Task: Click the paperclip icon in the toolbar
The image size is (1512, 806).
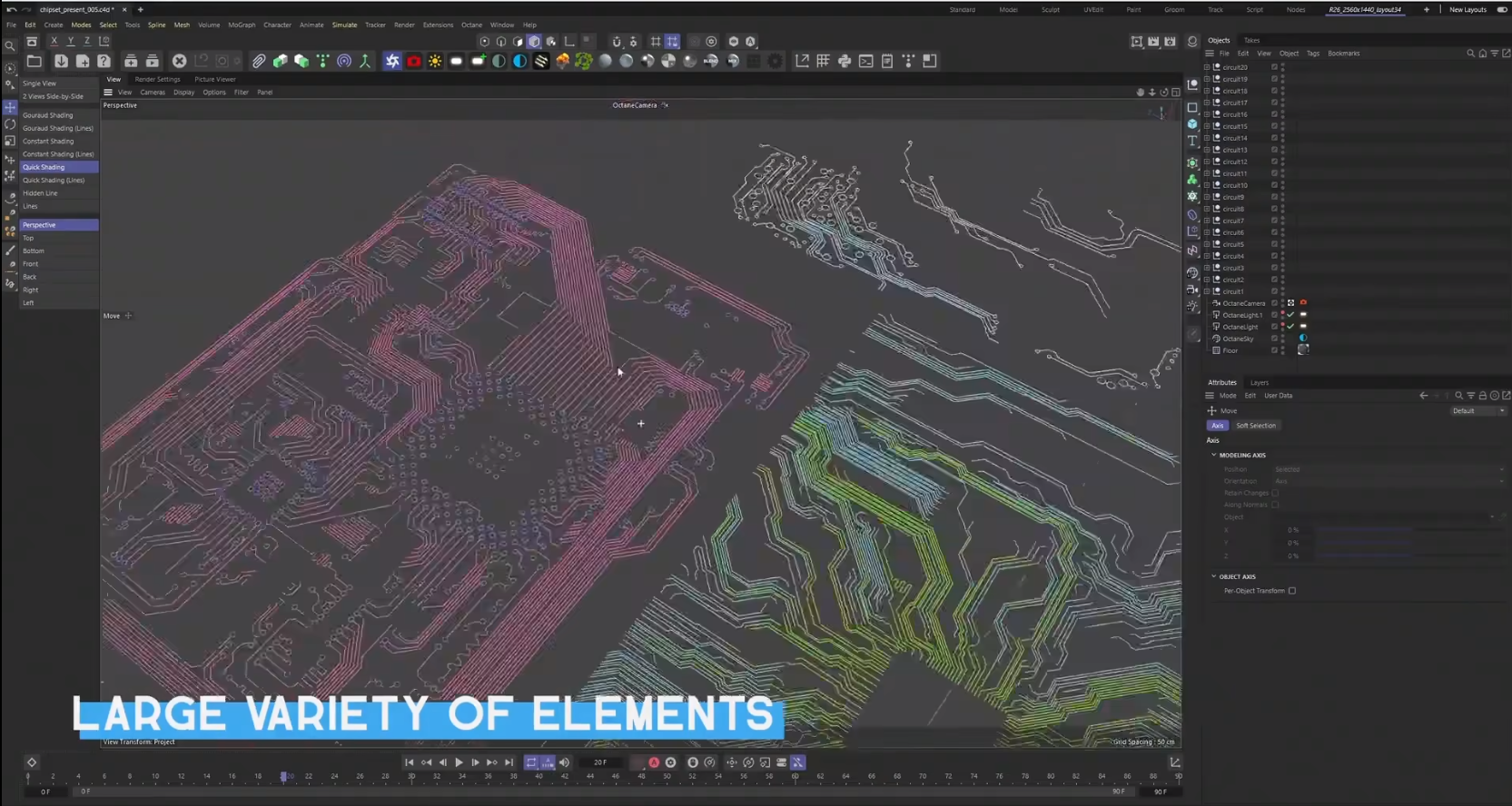Action: 259,61
